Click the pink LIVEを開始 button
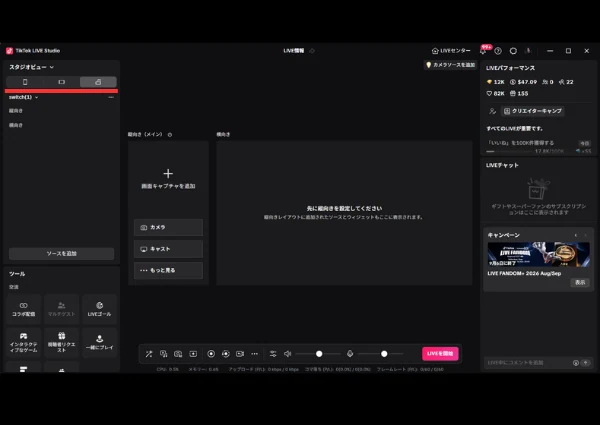Image resolution: width=600 pixels, height=425 pixels. (x=440, y=353)
